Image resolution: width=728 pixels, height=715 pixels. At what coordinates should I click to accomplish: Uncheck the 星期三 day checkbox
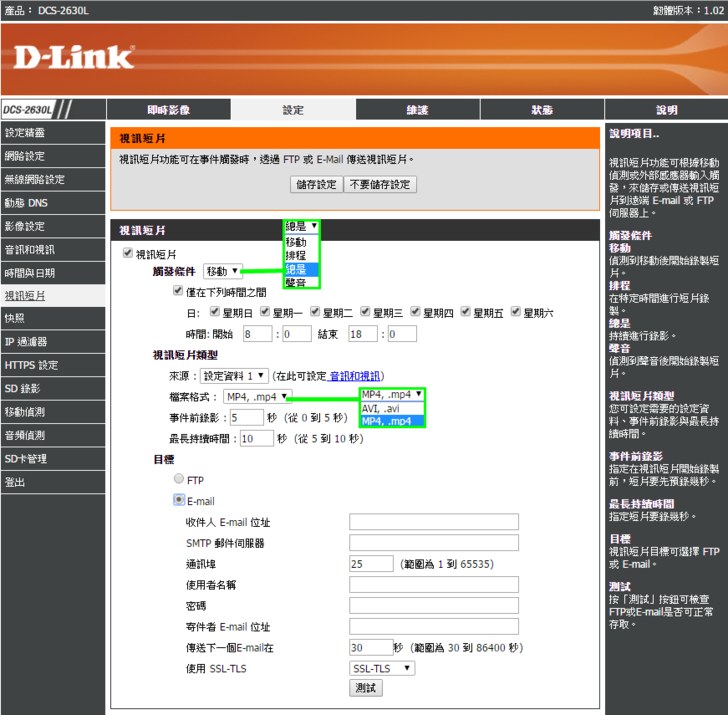366,312
